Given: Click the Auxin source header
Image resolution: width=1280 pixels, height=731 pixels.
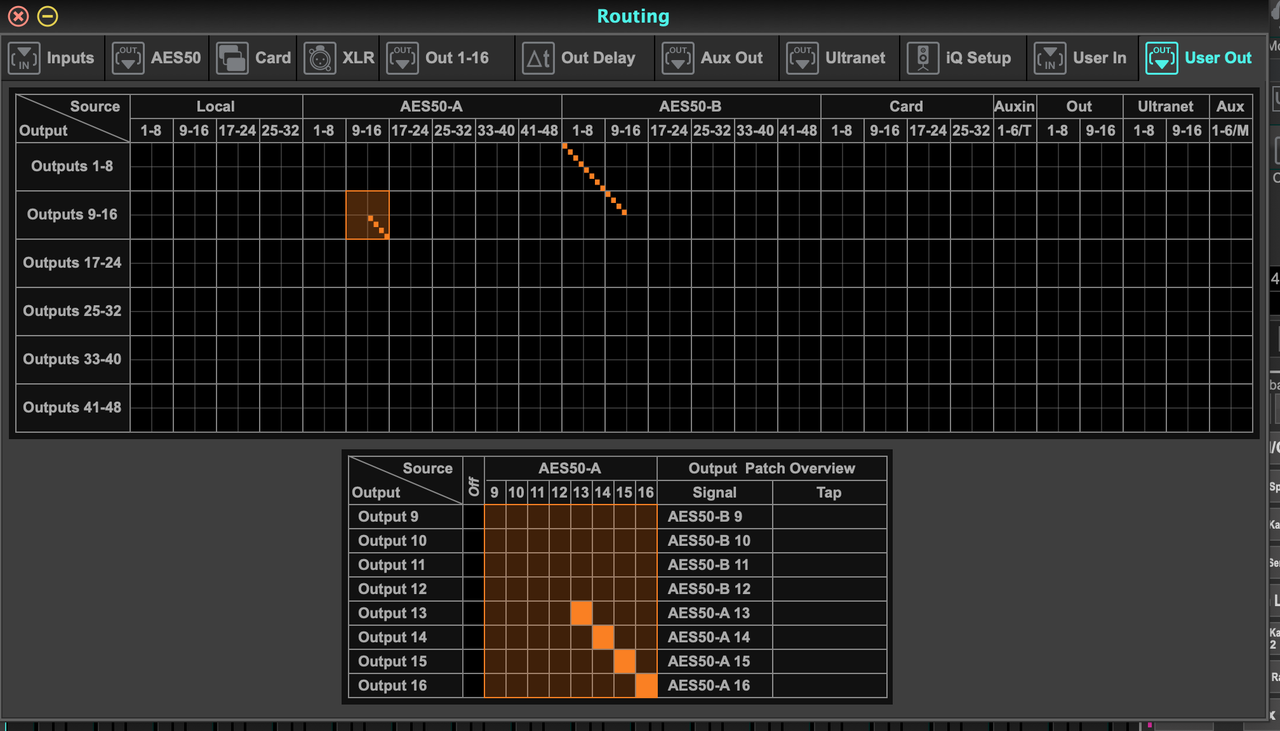Looking at the screenshot, I should pyautogui.click(x=1014, y=106).
